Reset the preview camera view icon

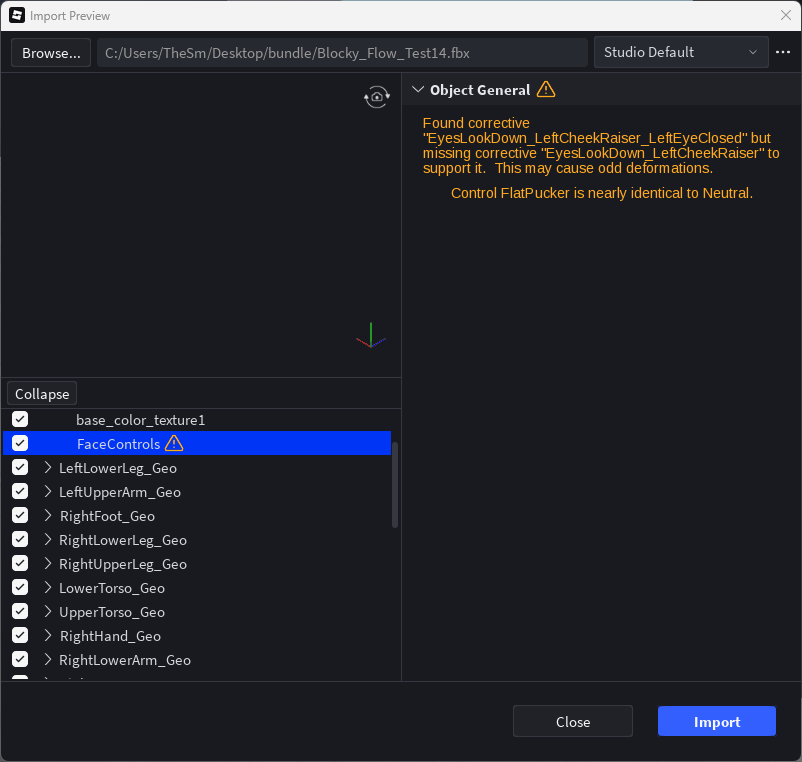pos(377,97)
